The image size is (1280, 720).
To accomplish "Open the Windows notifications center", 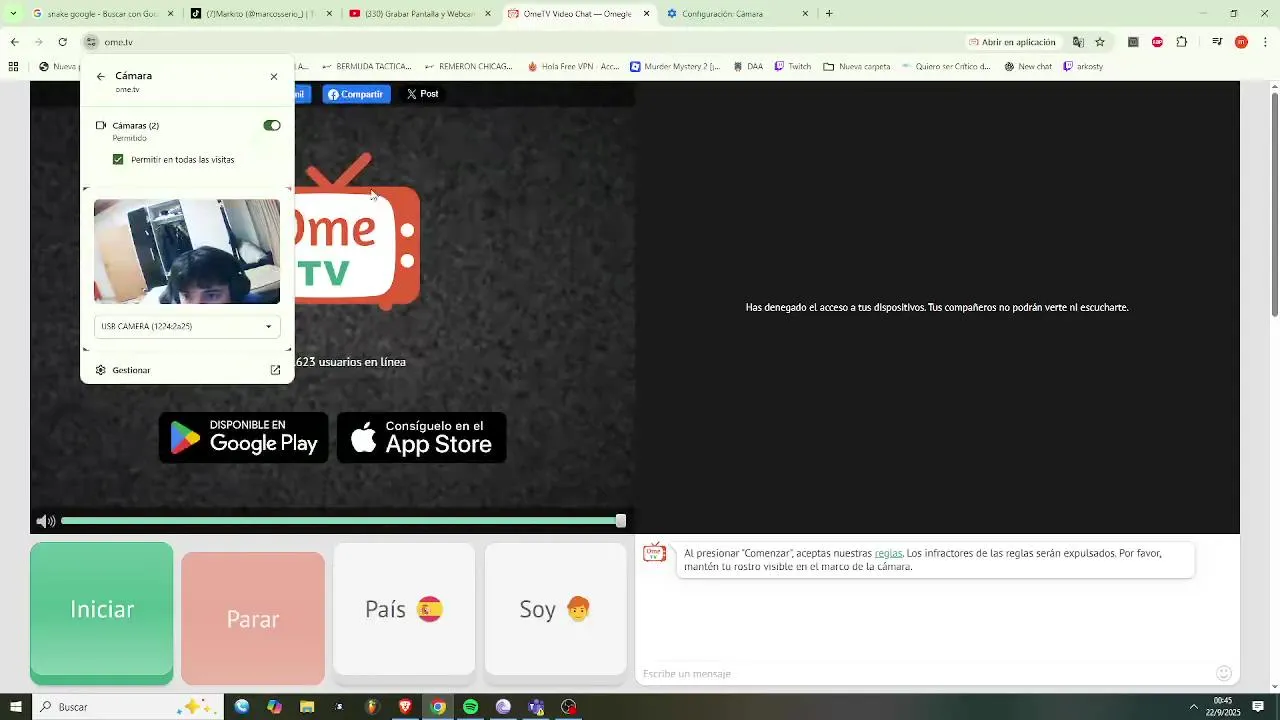I will click(x=1258, y=707).
